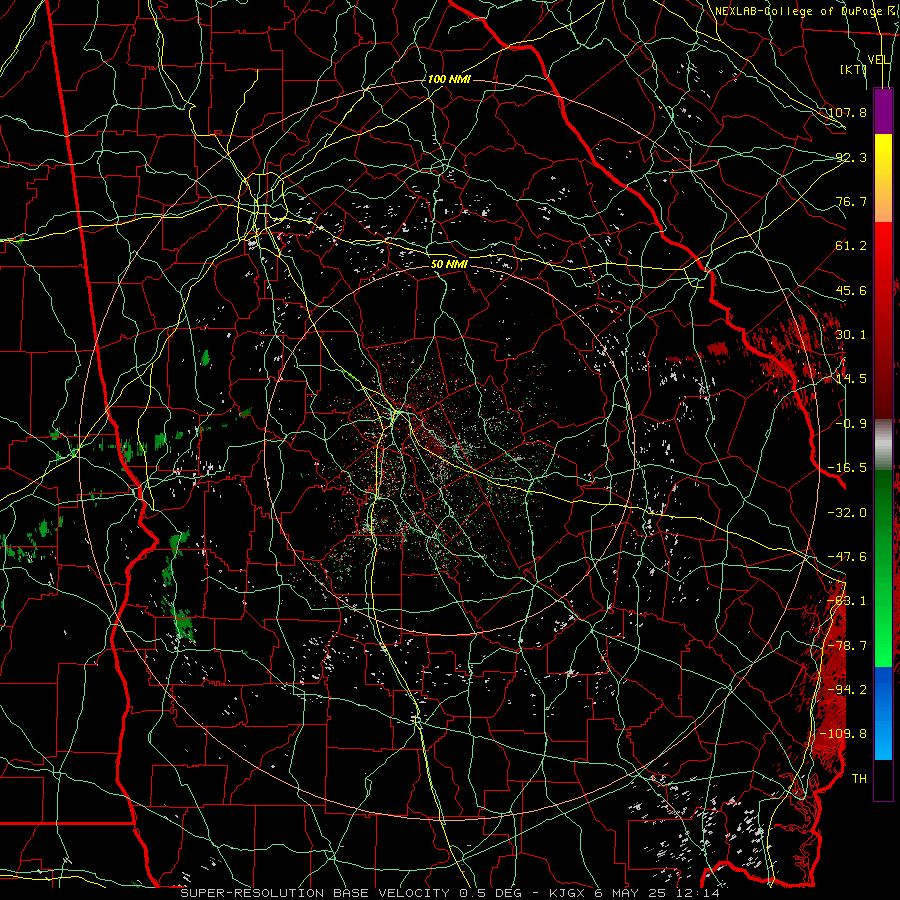The image size is (900, 900).
Task: Click the -47.6 legend value
Action: point(847,556)
